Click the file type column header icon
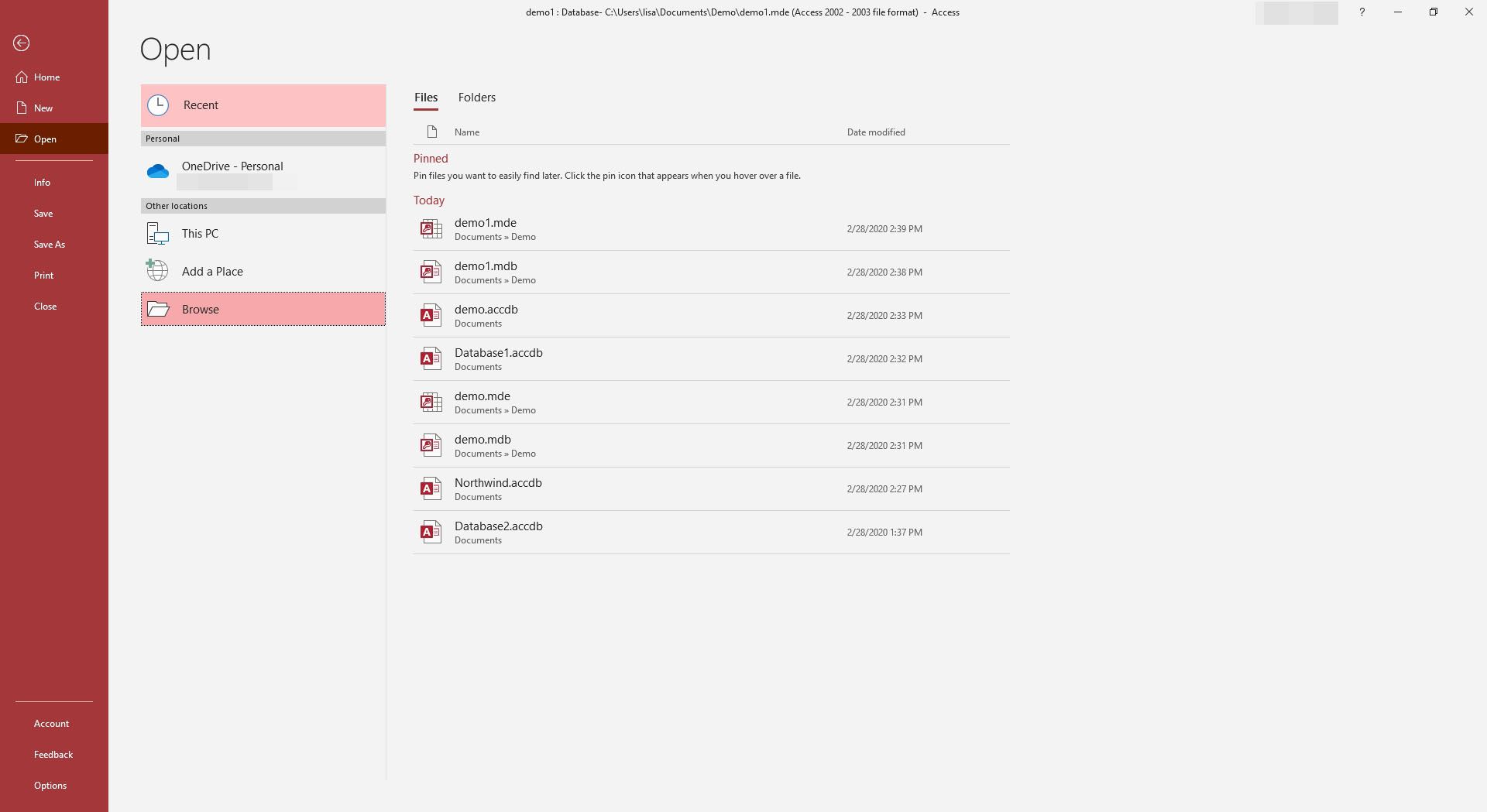 pyautogui.click(x=432, y=132)
